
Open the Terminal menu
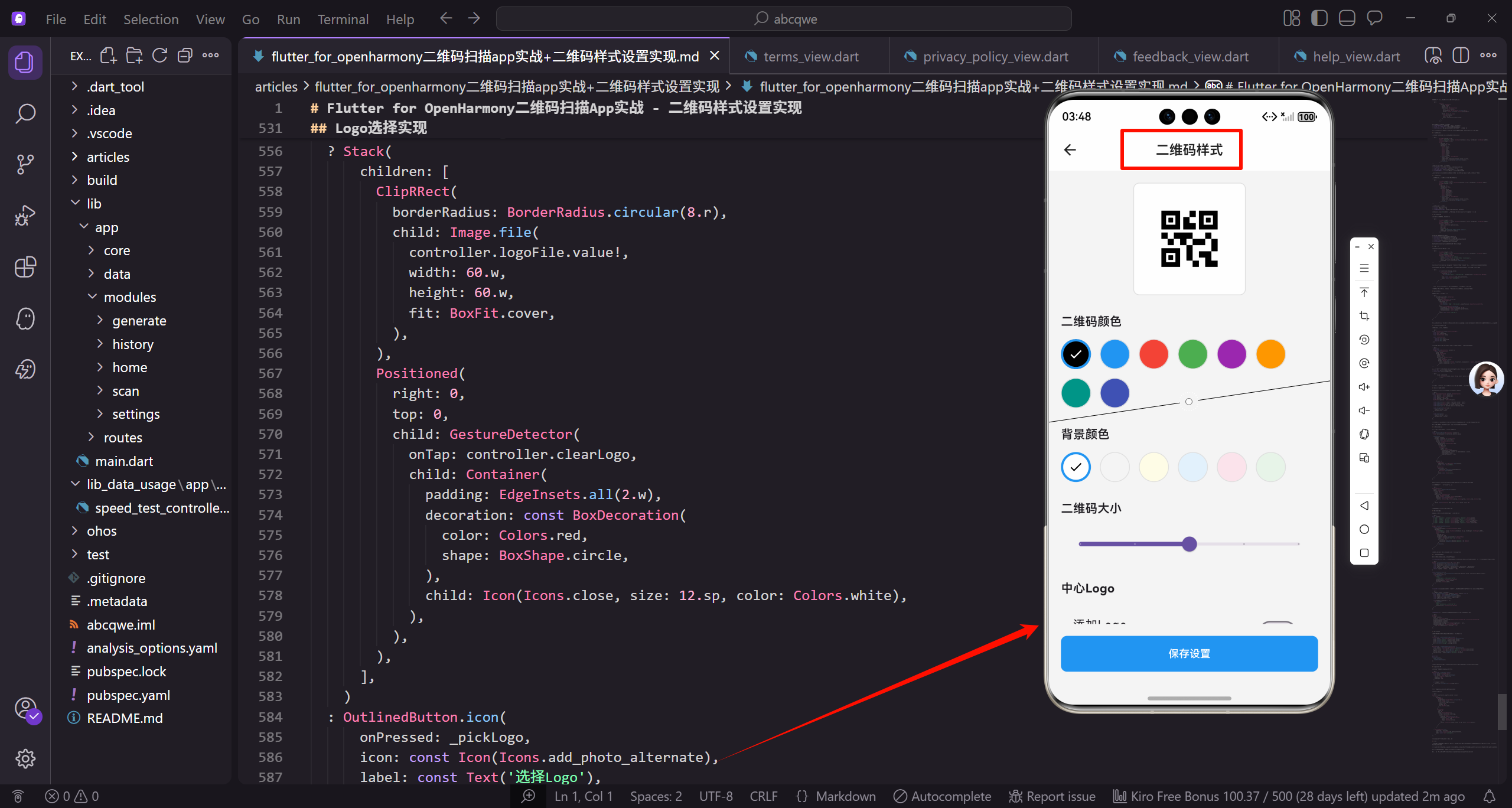[x=343, y=19]
